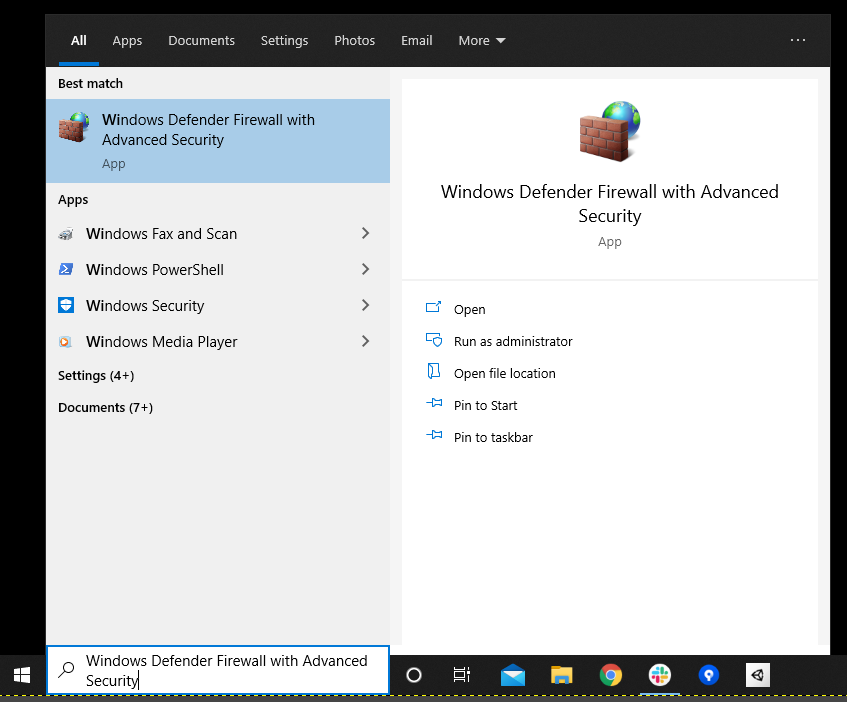The width and height of the screenshot is (847, 702).
Task: Click the Windows Fax and Scan printer icon
Action: [x=66, y=234]
